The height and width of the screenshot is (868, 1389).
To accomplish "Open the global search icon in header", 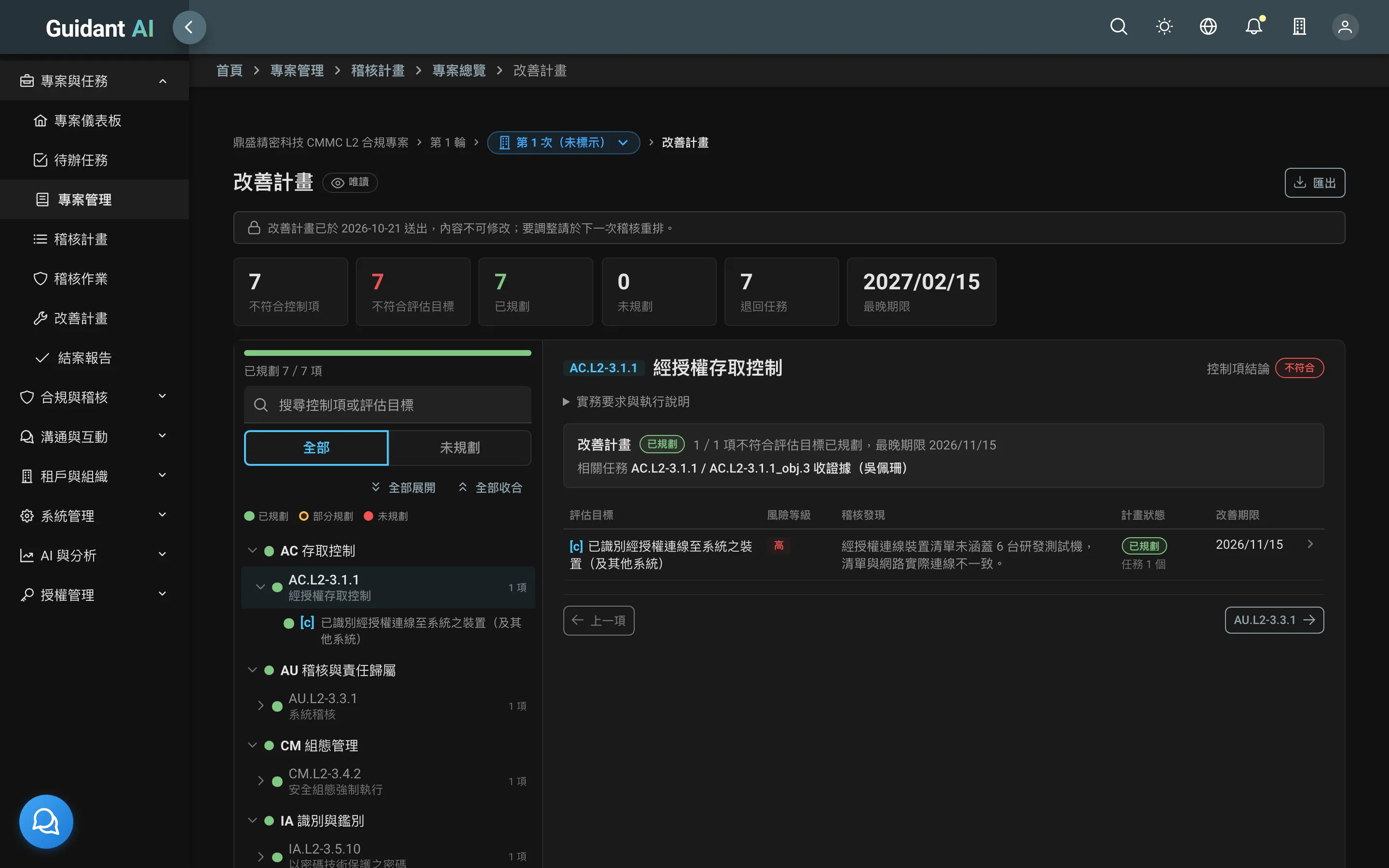I will click(1118, 27).
